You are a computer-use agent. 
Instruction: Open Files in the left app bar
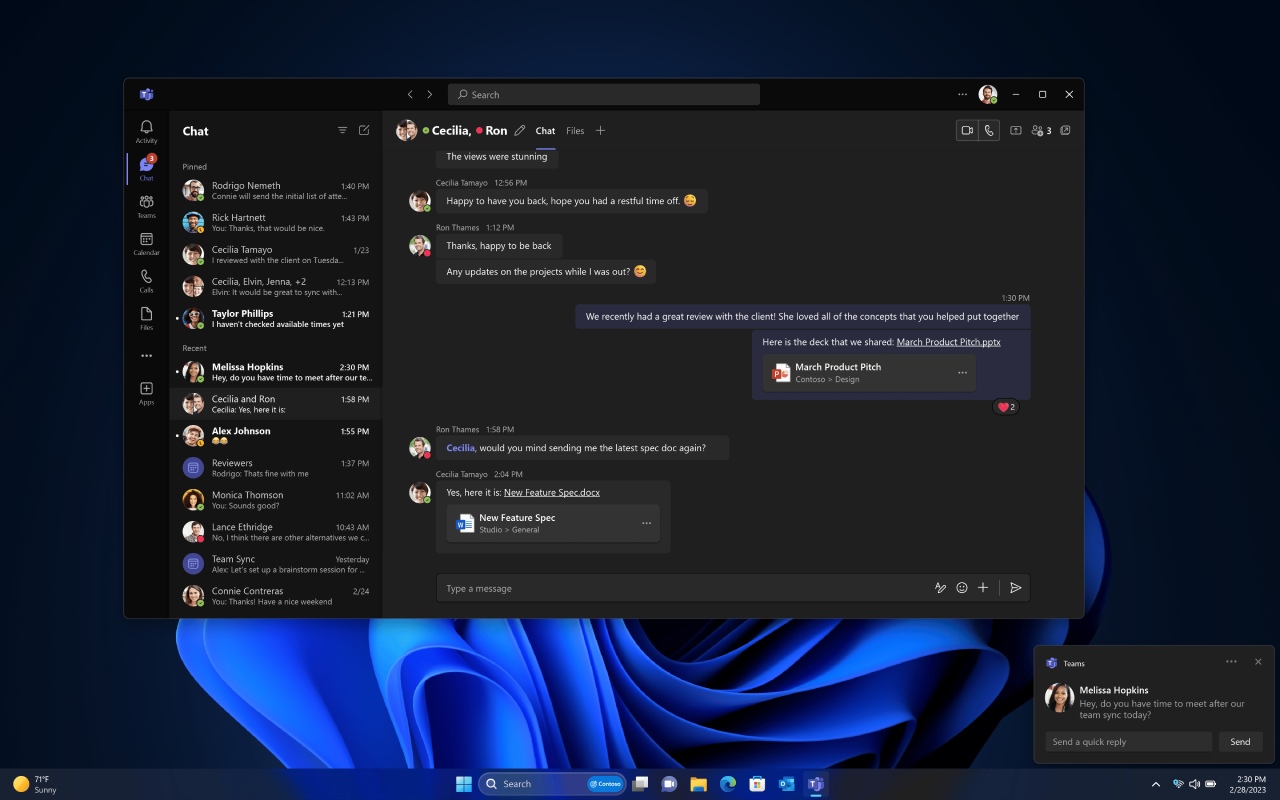(x=146, y=318)
